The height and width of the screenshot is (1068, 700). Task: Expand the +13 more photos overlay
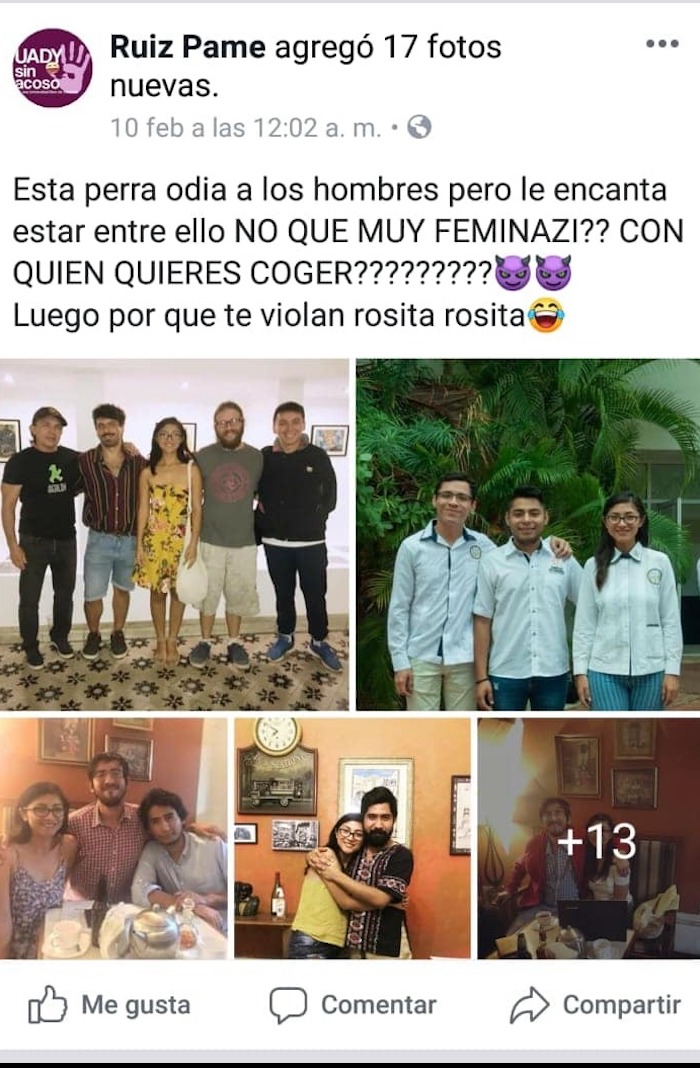(588, 838)
